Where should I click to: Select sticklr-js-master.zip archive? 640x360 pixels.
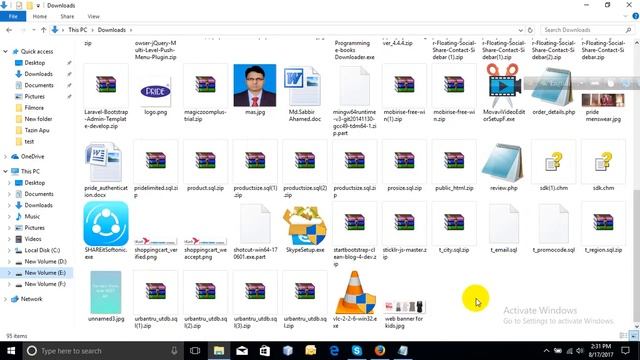click(404, 222)
